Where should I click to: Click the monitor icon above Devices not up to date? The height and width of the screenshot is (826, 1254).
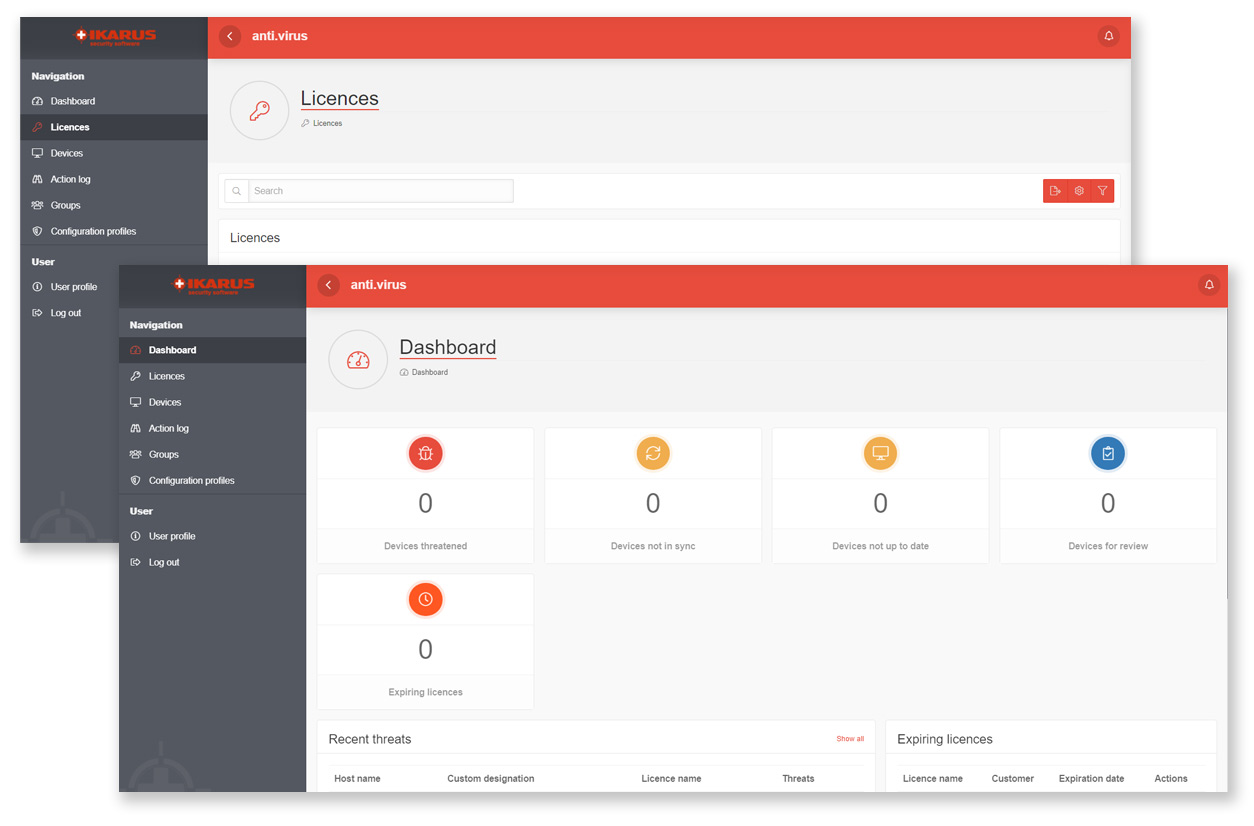point(880,454)
